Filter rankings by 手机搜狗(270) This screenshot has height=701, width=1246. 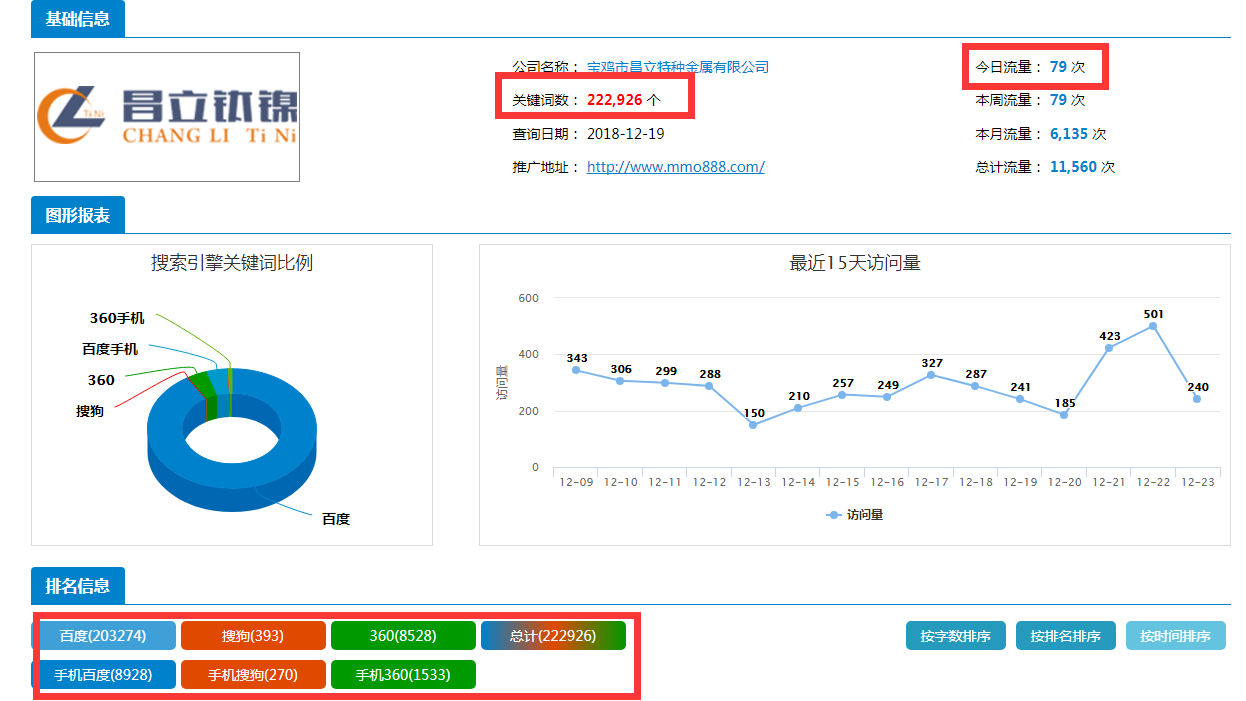coord(253,675)
